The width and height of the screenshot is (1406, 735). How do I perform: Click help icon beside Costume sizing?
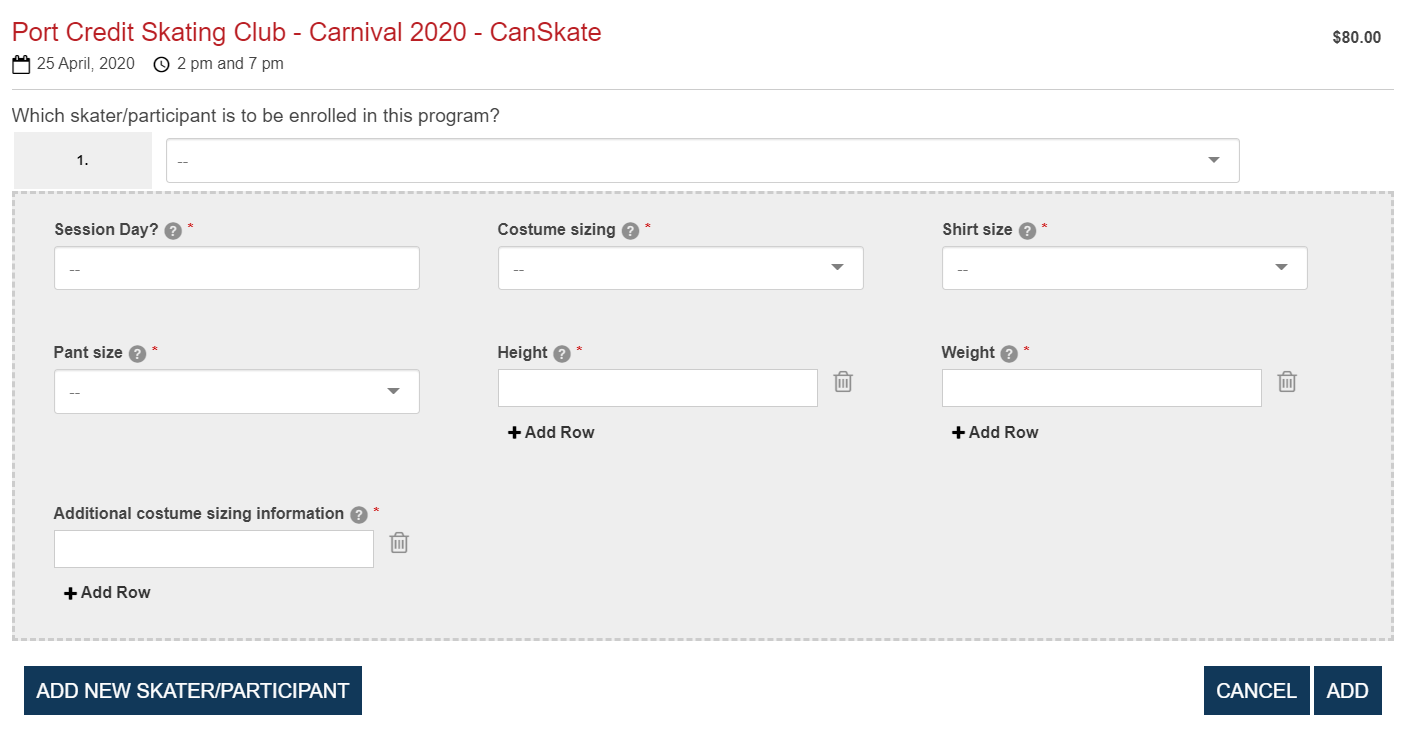[x=630, y=231]
